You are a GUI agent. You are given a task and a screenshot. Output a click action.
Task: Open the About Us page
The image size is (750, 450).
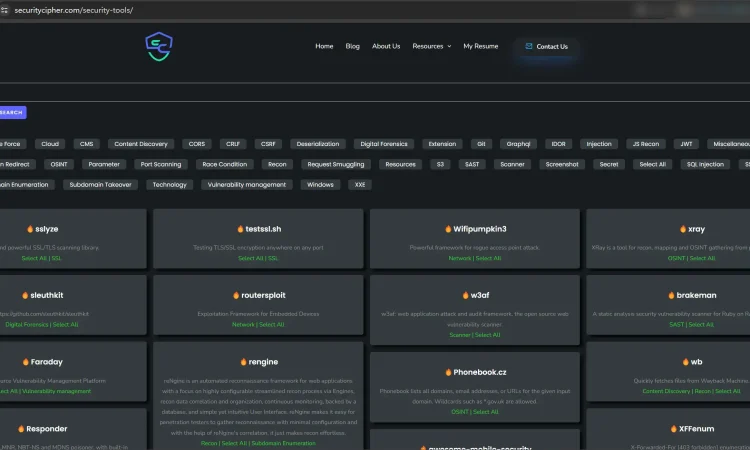coord(386,46)
